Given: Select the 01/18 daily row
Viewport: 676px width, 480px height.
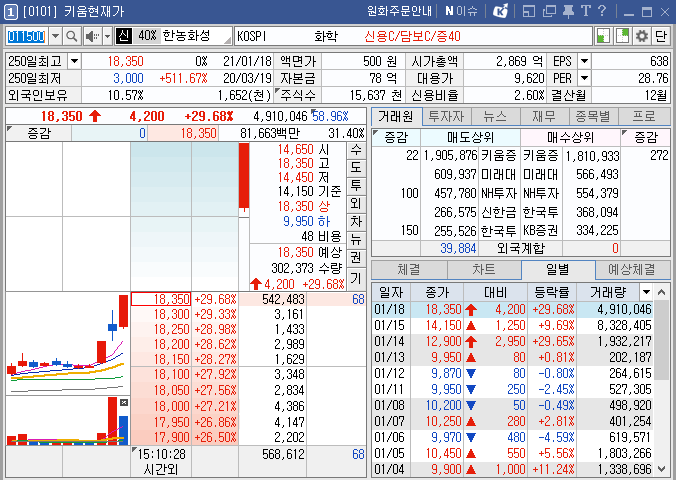Looking at the screenshot, I should pyautogui.click(x=513, y=309).
